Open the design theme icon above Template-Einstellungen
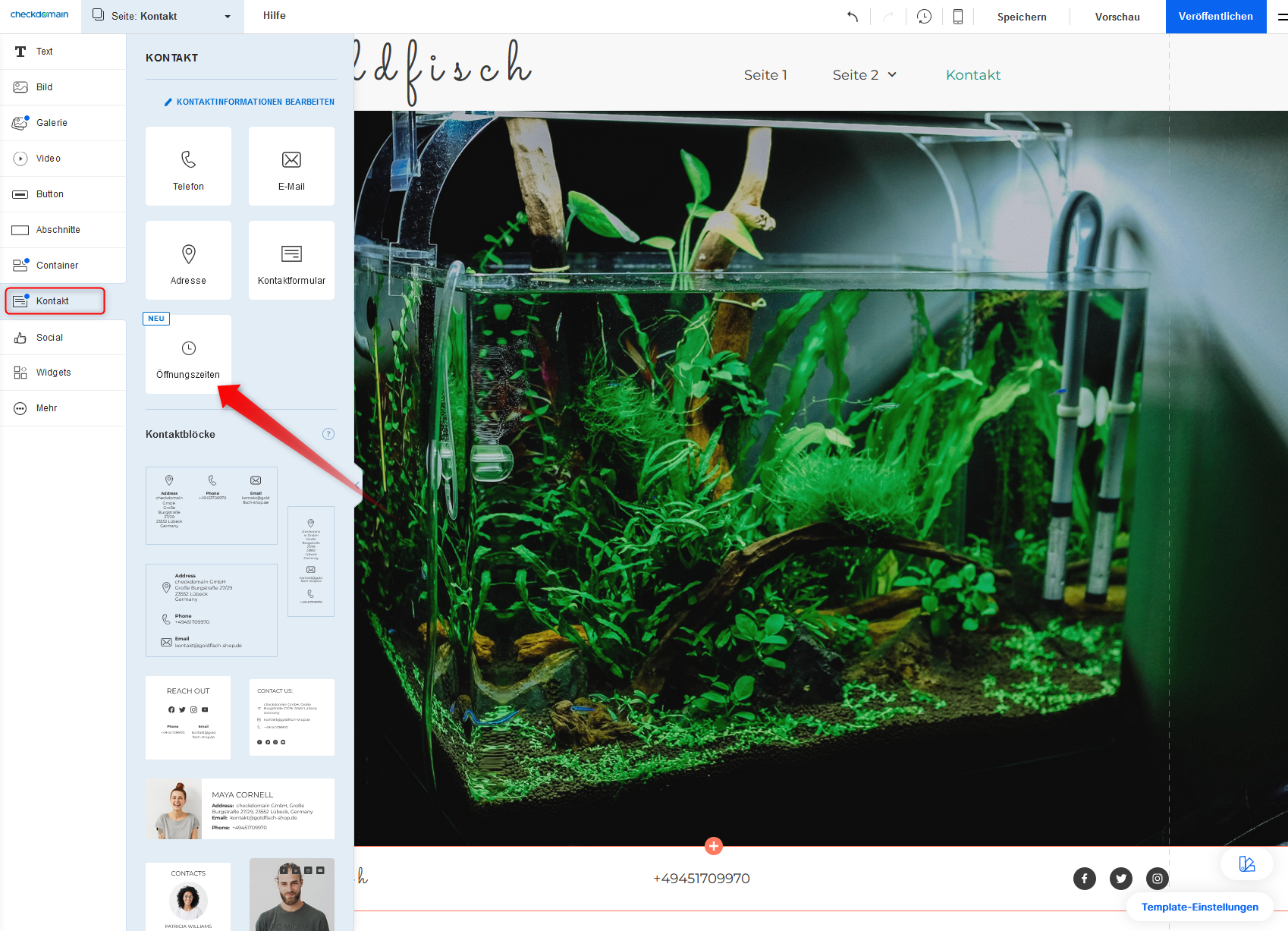 [x=1246, y=863]
